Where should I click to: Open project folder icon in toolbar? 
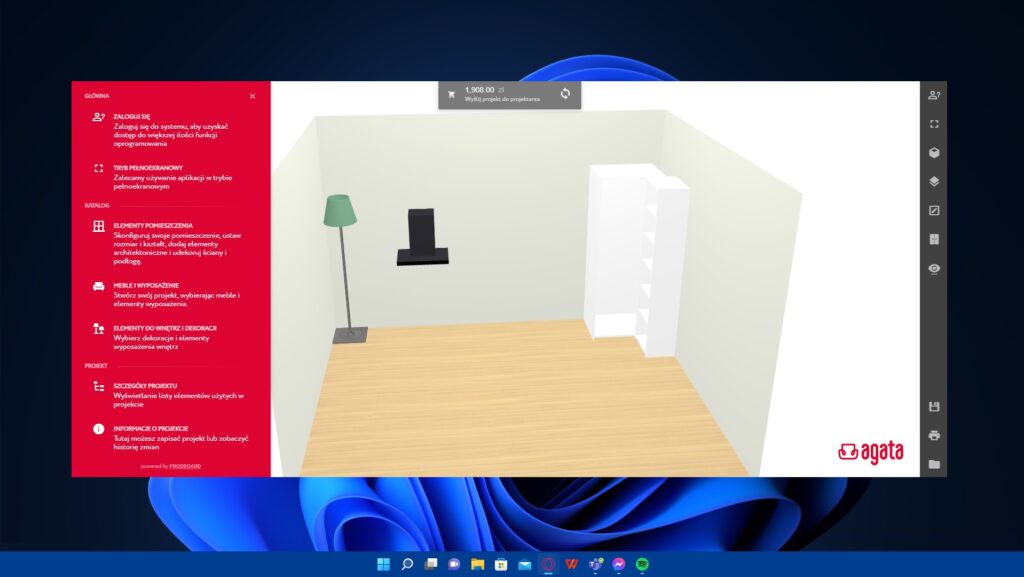click(x=934, y=464)
